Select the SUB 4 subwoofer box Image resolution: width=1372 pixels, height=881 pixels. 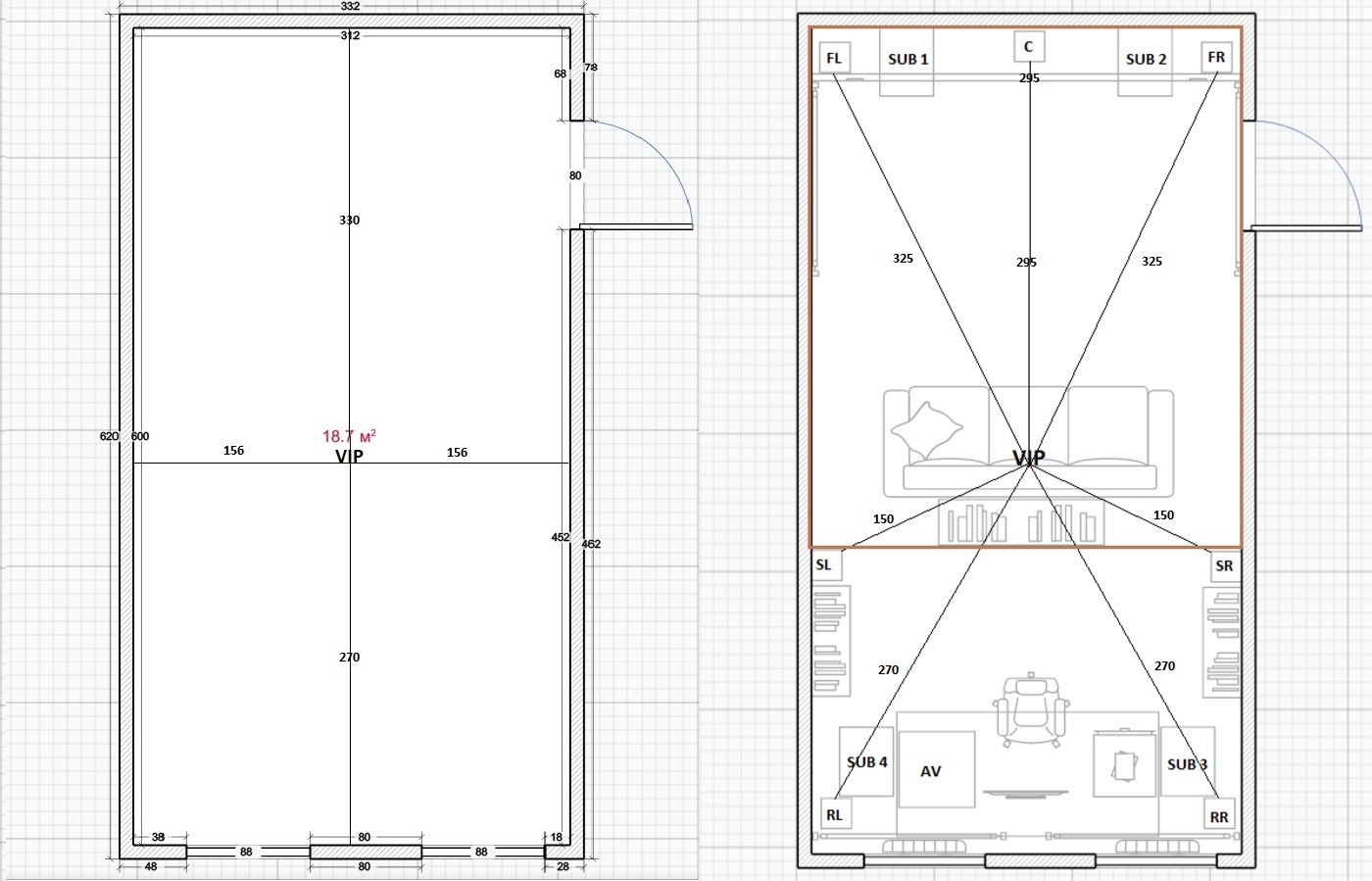pos(867,761)
